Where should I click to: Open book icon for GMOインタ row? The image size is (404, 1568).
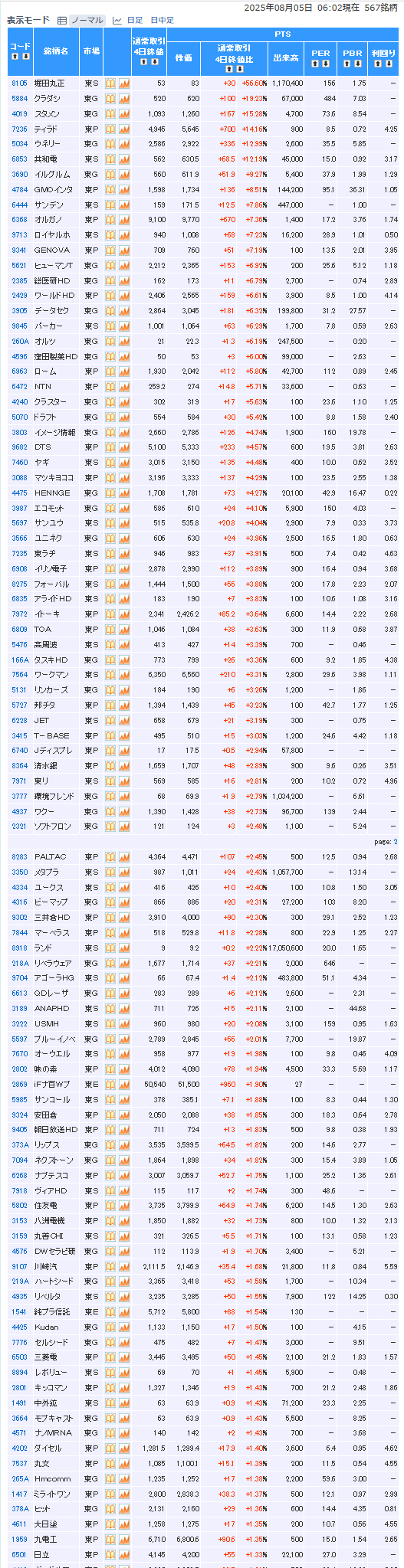coord(110,190)
